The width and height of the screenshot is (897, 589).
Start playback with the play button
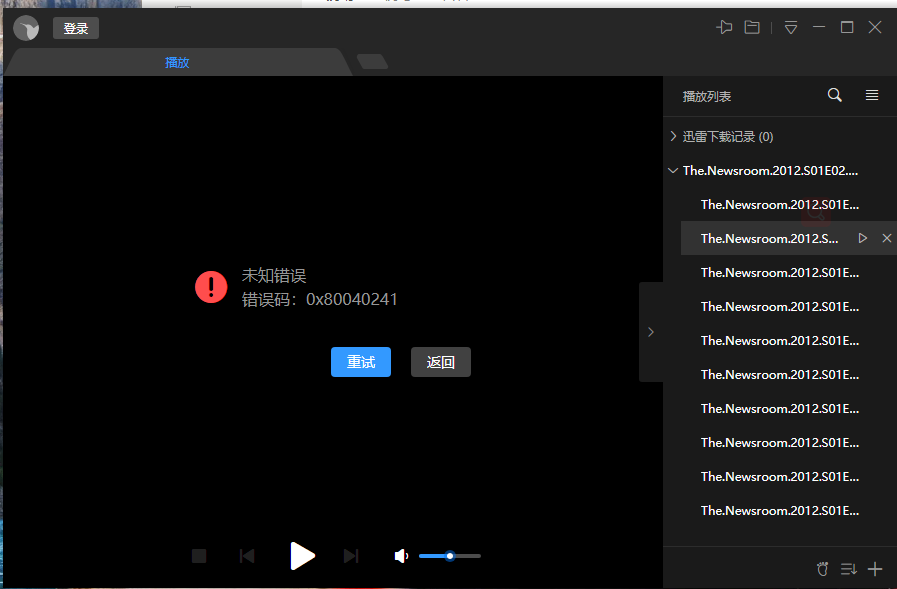pos(302,555)
